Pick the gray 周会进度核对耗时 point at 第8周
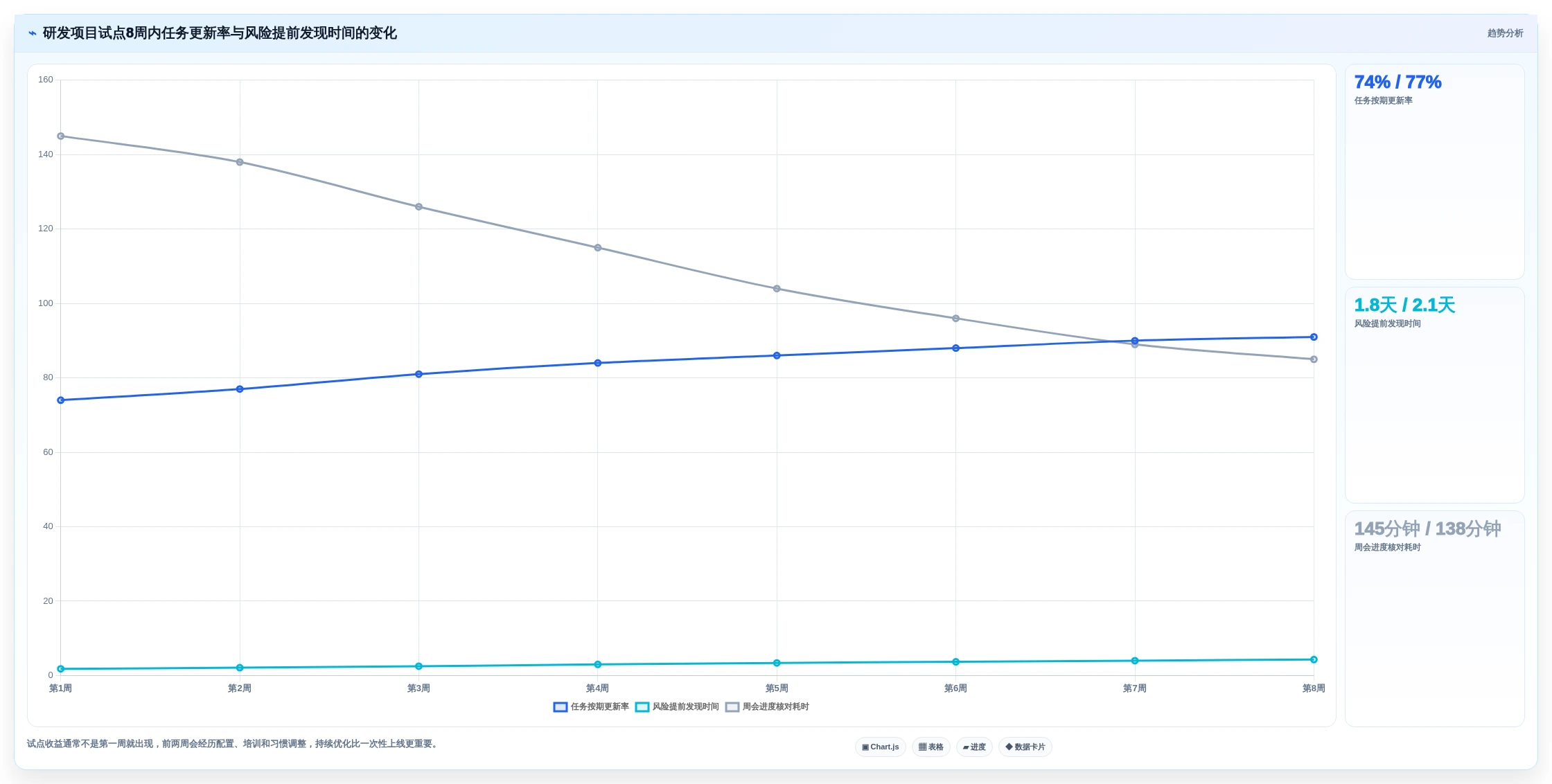The image size is (1552, 784). pyautogui.click(x=1314, y=359)
